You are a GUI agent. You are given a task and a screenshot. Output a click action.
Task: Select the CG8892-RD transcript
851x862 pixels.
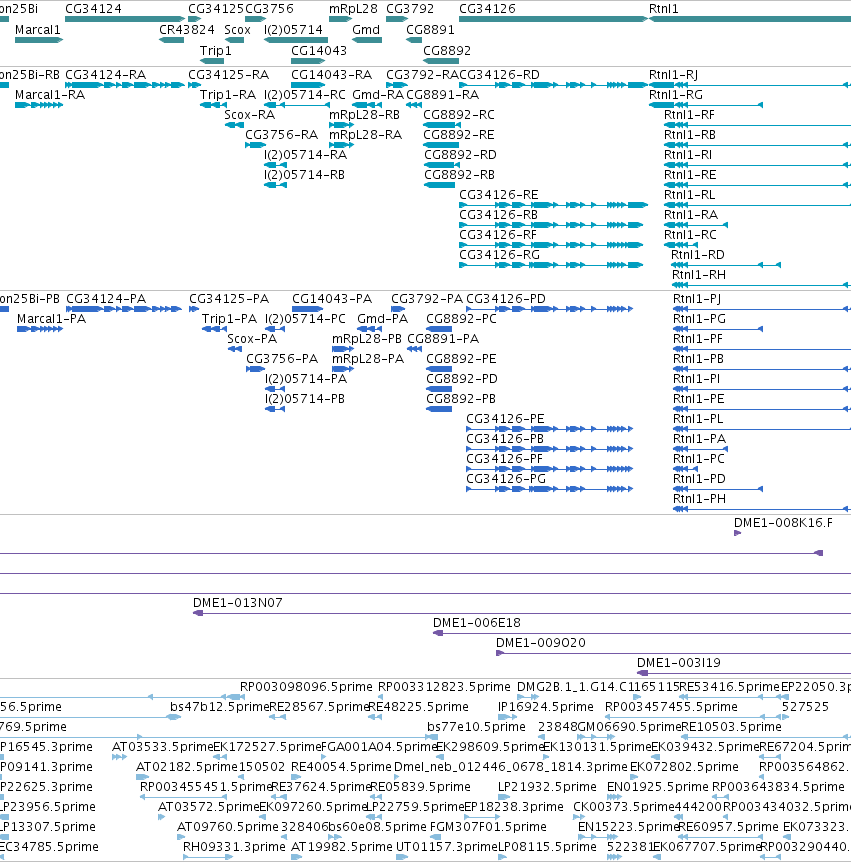pyautogui.click(x=442, y=165)
